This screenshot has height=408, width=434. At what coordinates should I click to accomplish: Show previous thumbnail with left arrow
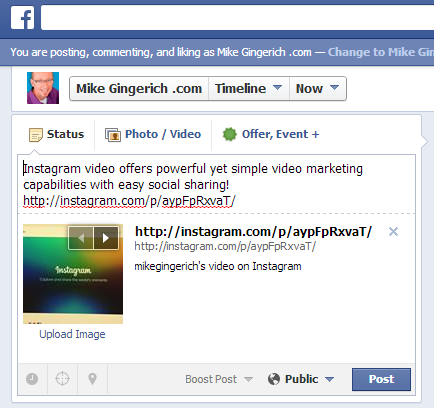tap(81, 238)
